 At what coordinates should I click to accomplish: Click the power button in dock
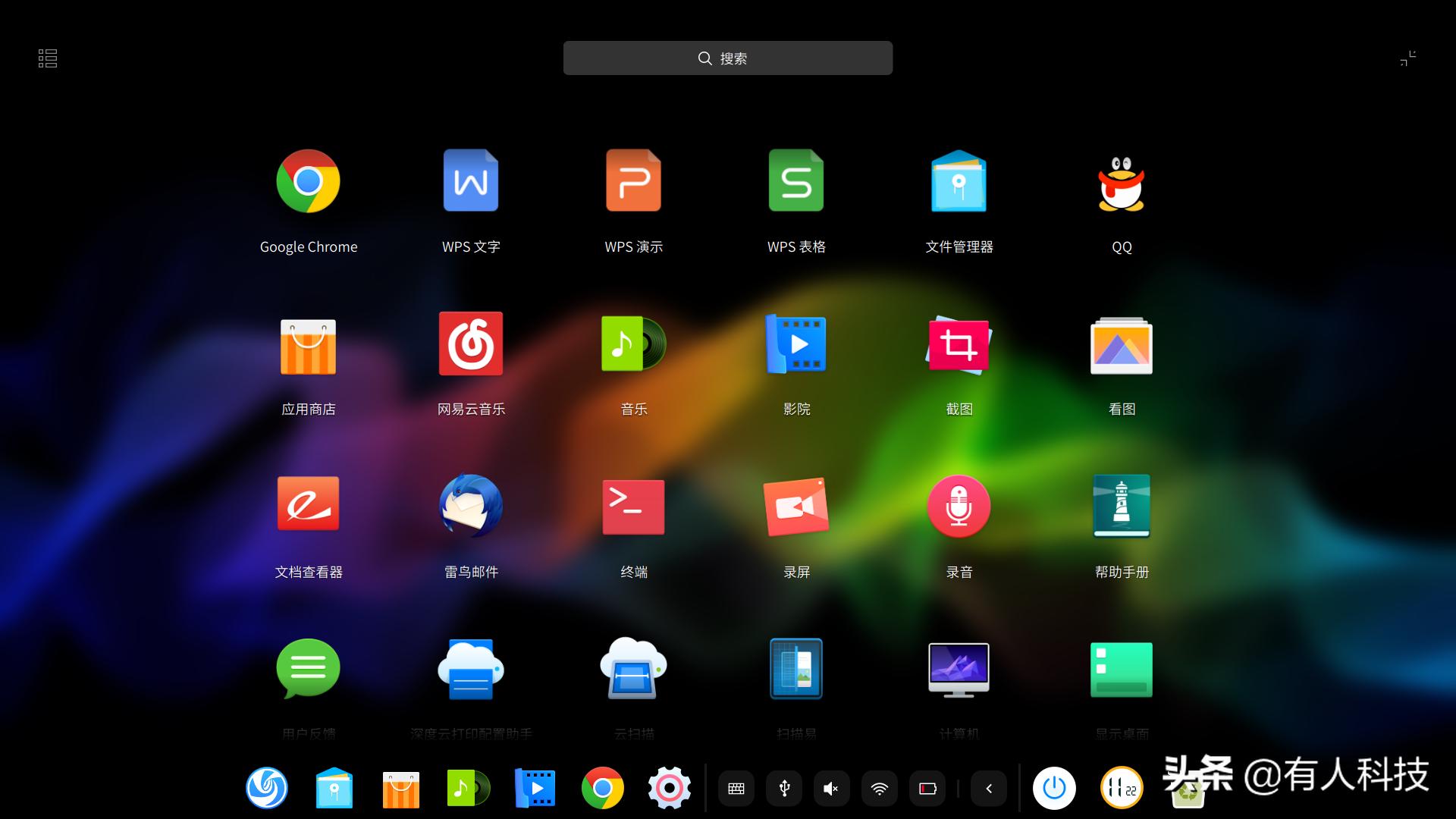point(1054,789)
